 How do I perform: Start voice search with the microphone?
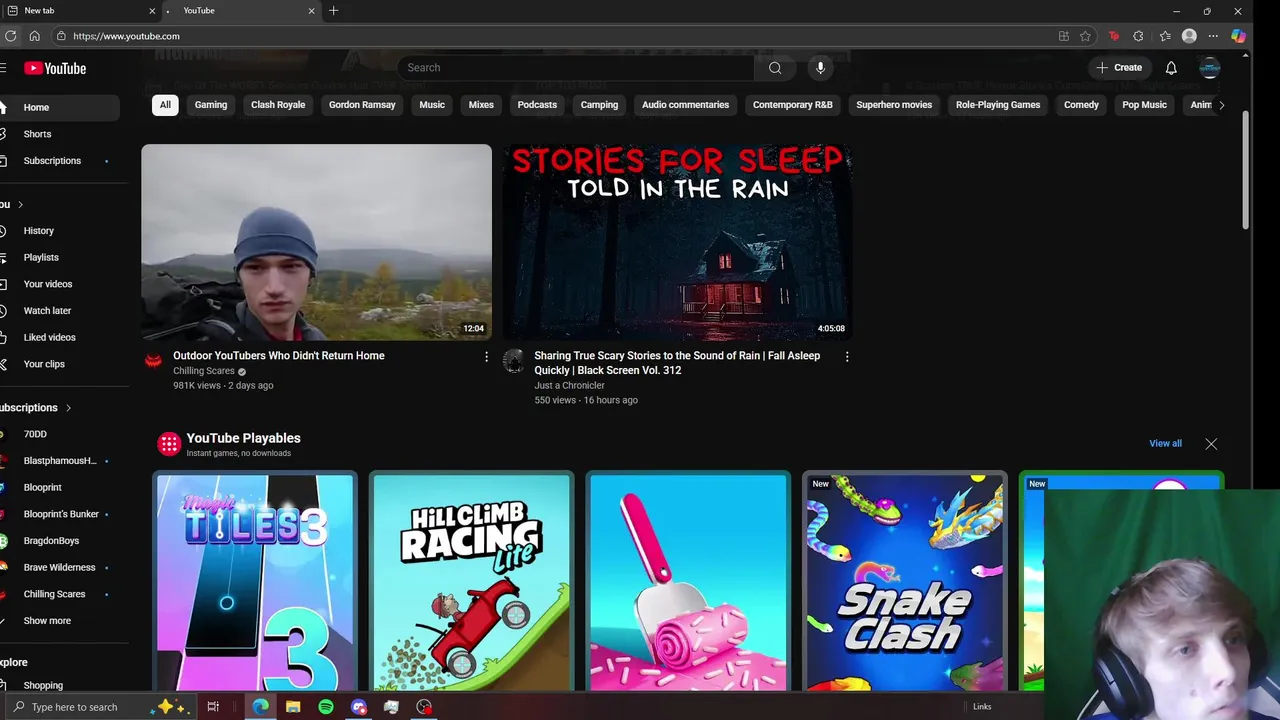pos(820,68)
